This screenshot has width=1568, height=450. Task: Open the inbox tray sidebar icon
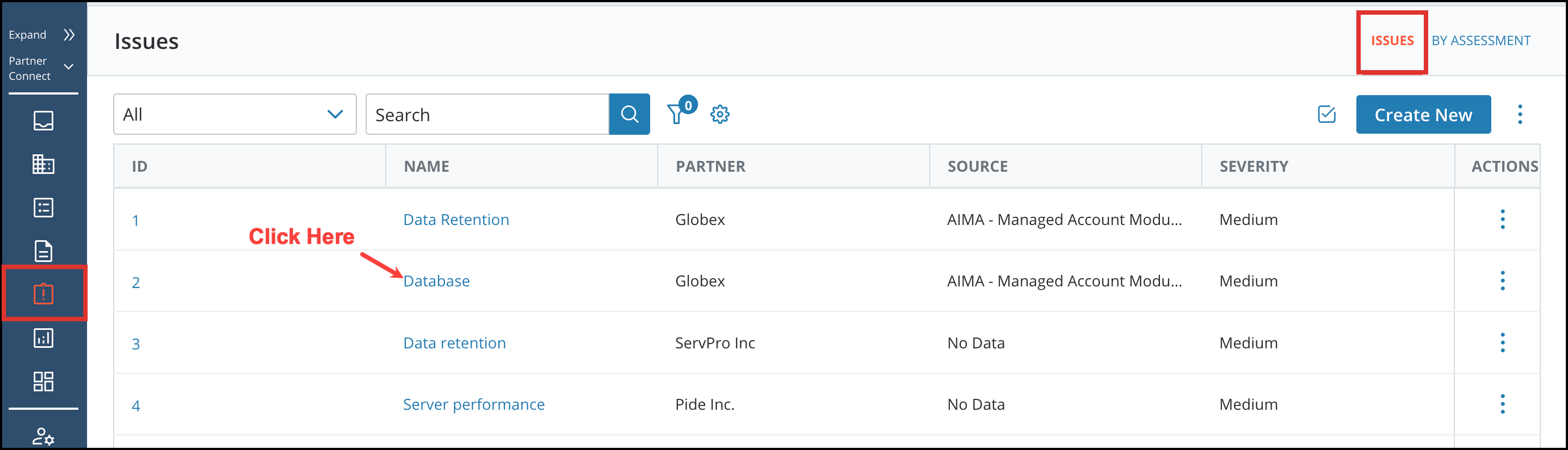(43, 121)
